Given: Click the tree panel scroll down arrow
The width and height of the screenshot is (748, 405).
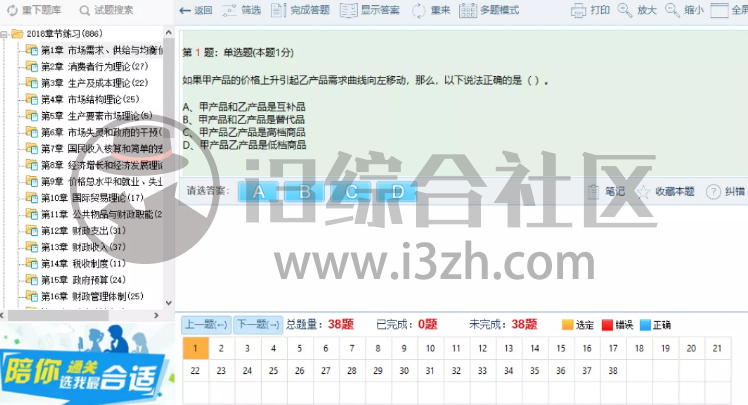Looking at the screenshot, I should click(168, 303).
